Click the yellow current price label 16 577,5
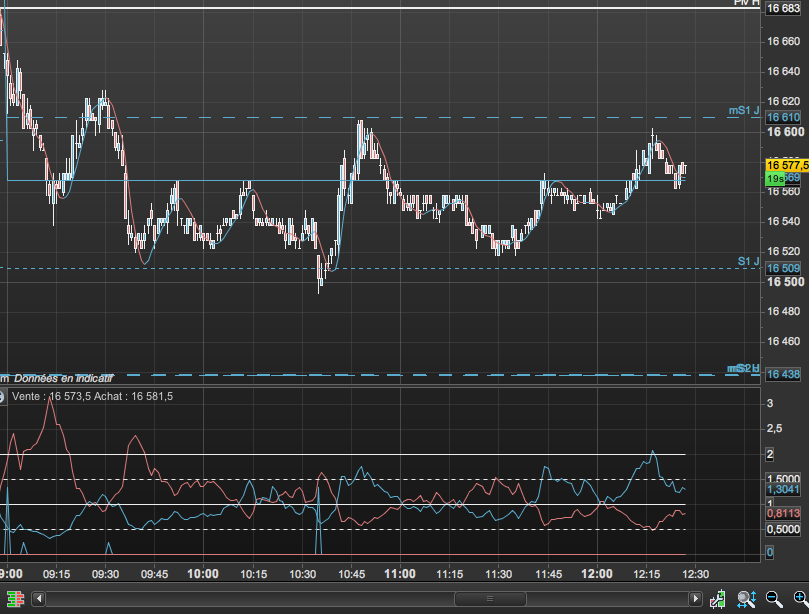Image resolution: width=809 pixels, height=614 pixels. tap(787, 165)
